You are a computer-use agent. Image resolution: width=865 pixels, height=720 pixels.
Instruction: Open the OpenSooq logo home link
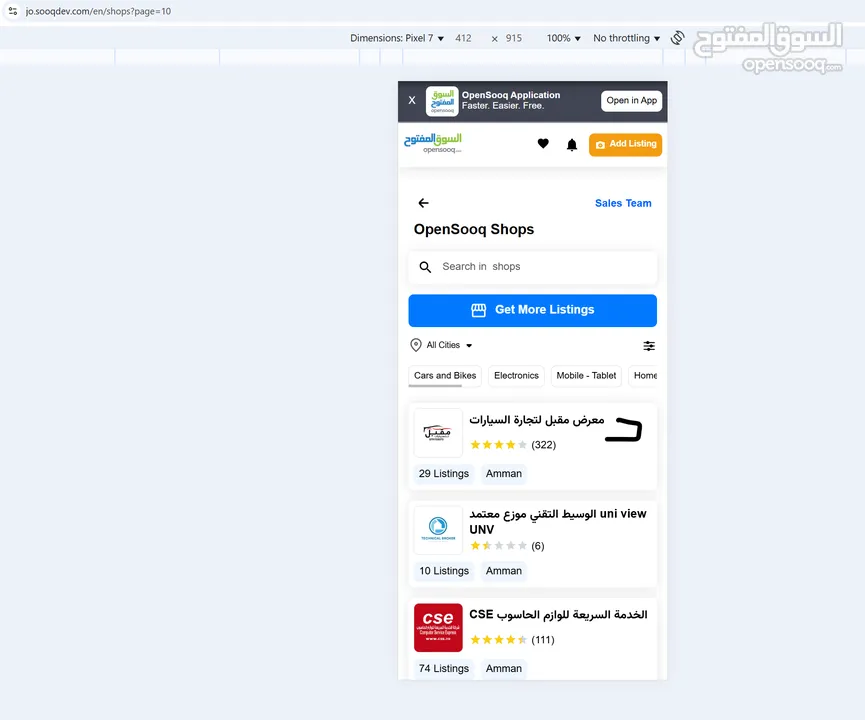[x=433, y=143]
